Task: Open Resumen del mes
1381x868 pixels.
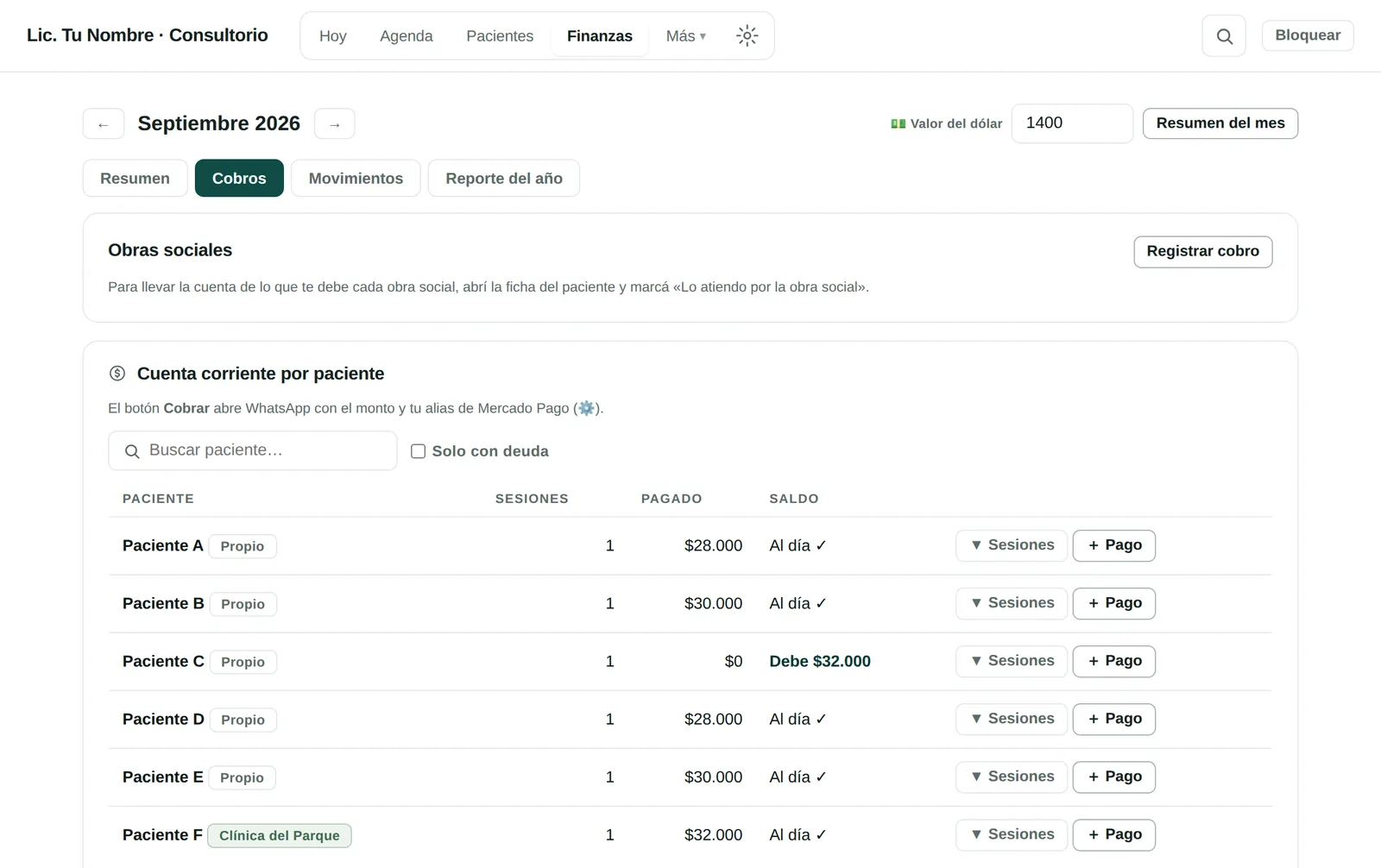Action: (1220, 123)
